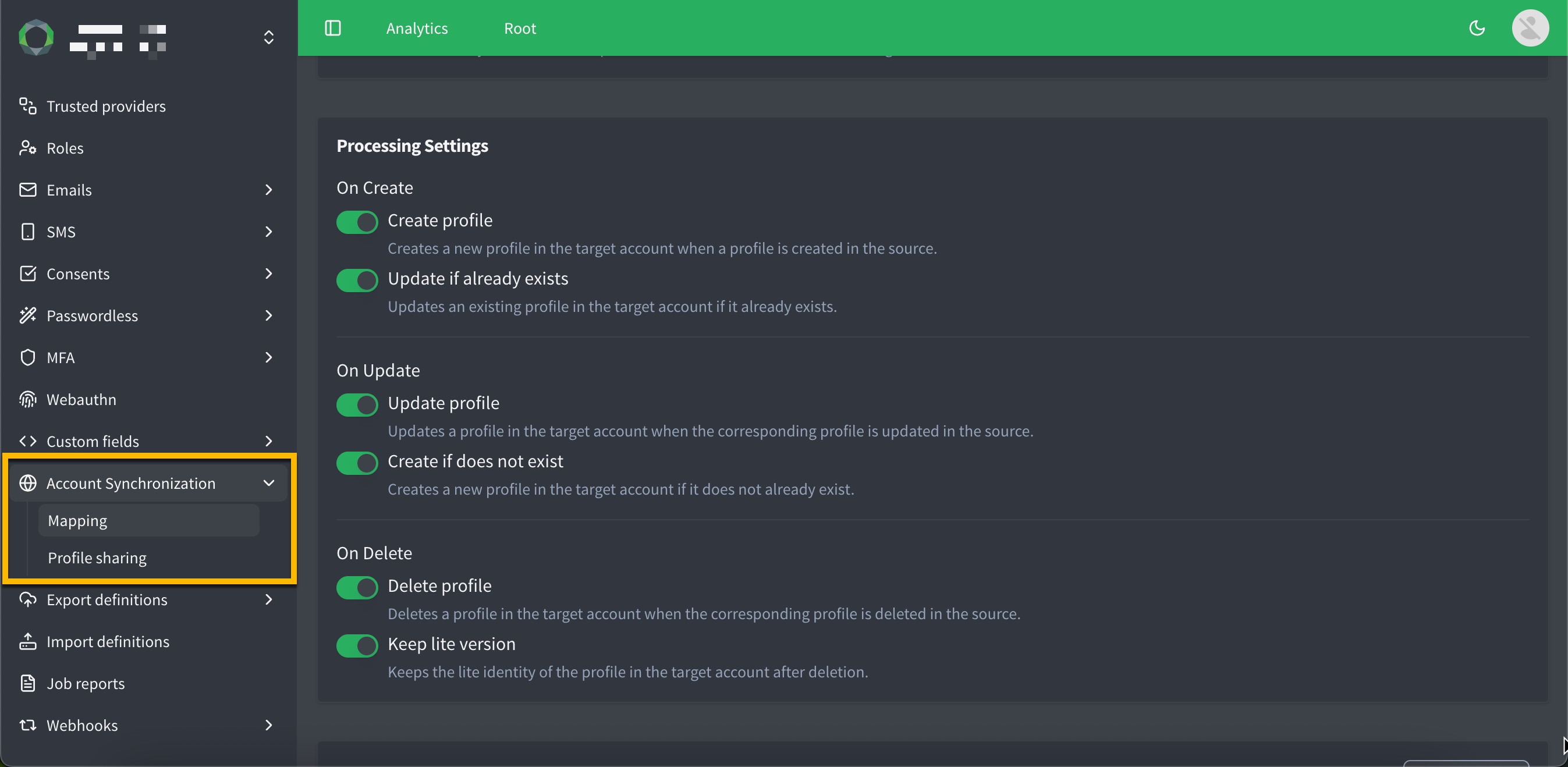Image resolution: width=1568 pixels, height=767 pixels.
Task: Turn off Update if already exists
Action: (357, 280)
